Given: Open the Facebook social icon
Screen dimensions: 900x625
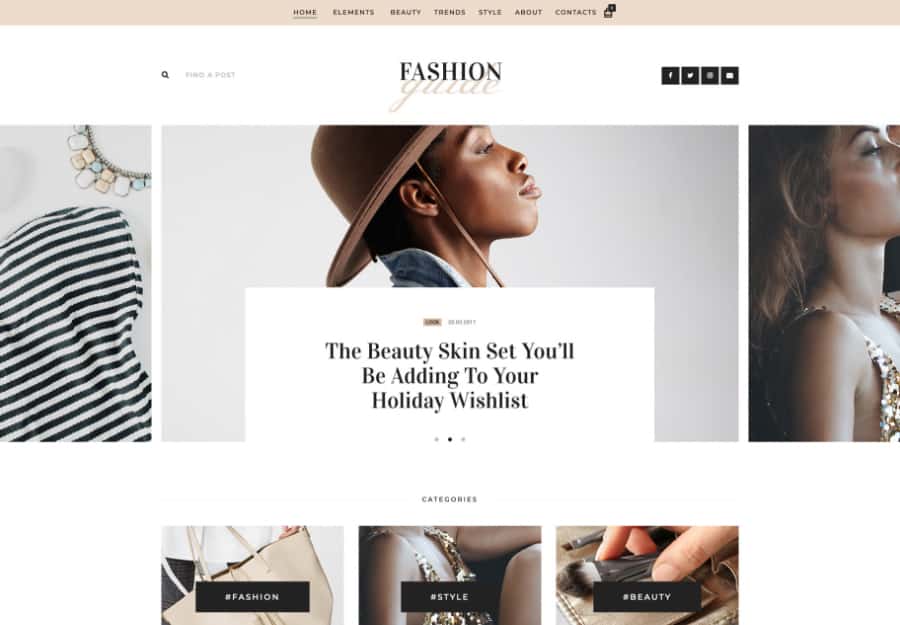Looking at the screenshot, I should pos(670,76).
